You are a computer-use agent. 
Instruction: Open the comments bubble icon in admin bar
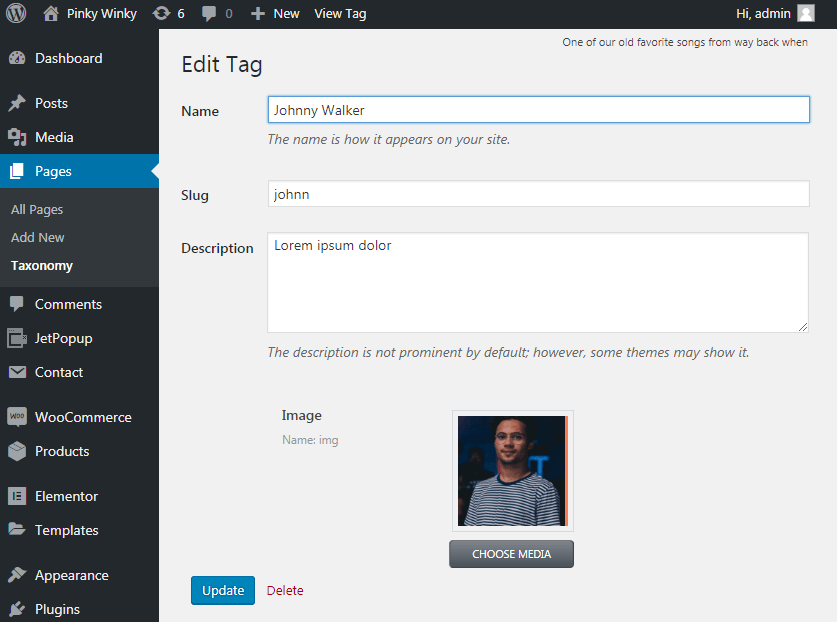click(209, 14)
